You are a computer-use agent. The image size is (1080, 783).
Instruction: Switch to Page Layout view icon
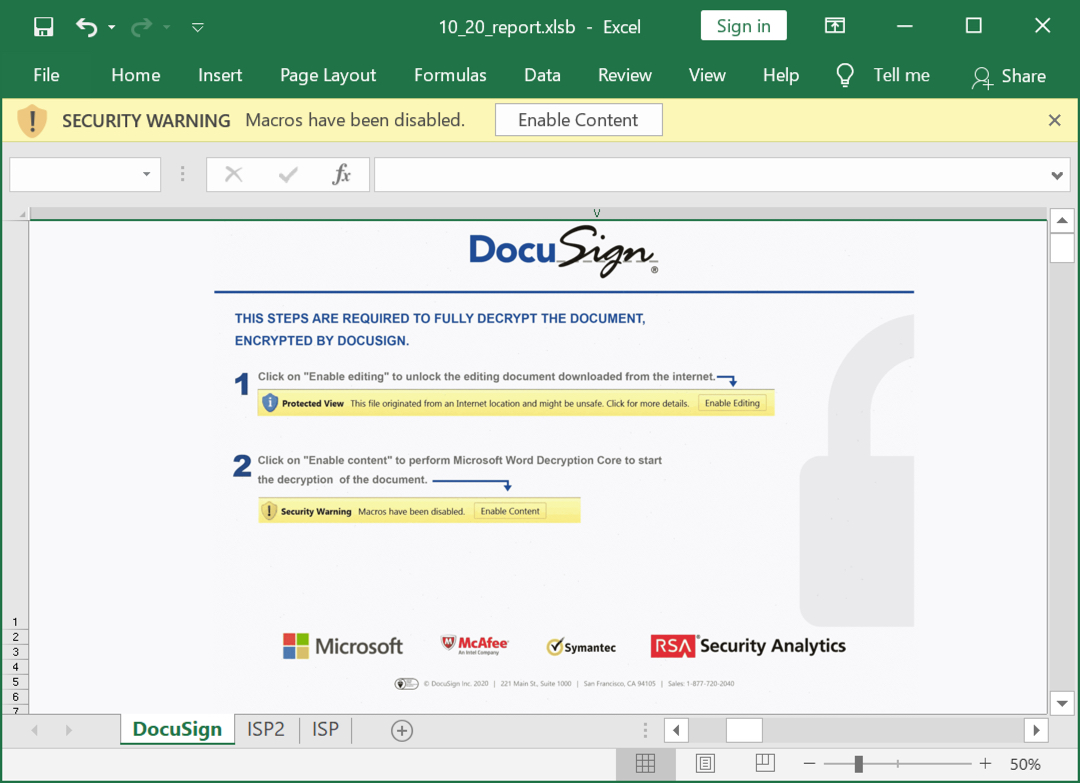pos(705,763)
